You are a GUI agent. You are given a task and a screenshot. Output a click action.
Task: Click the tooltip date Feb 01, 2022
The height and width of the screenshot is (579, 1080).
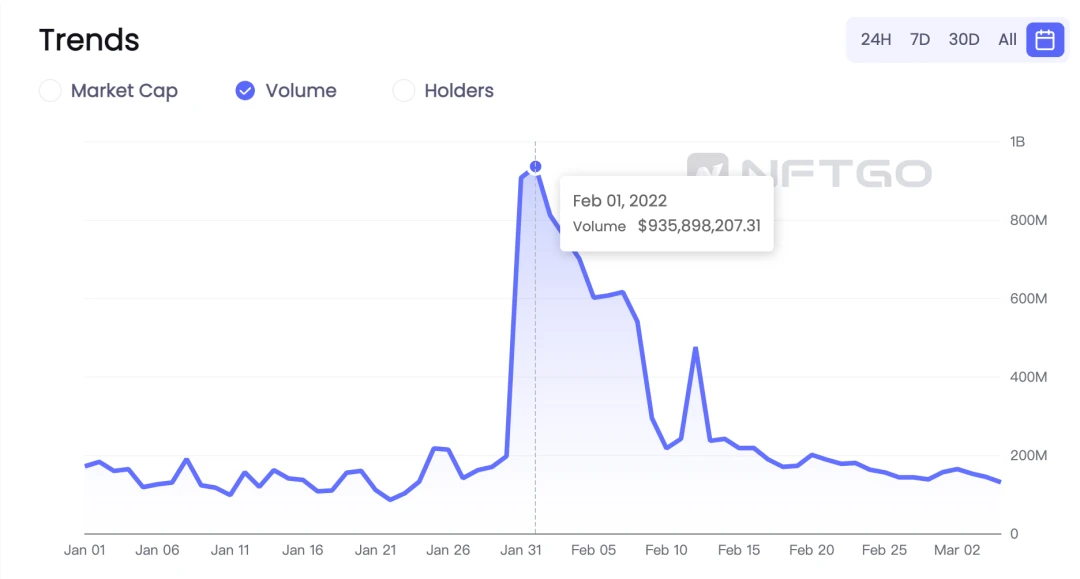(620, 201)
